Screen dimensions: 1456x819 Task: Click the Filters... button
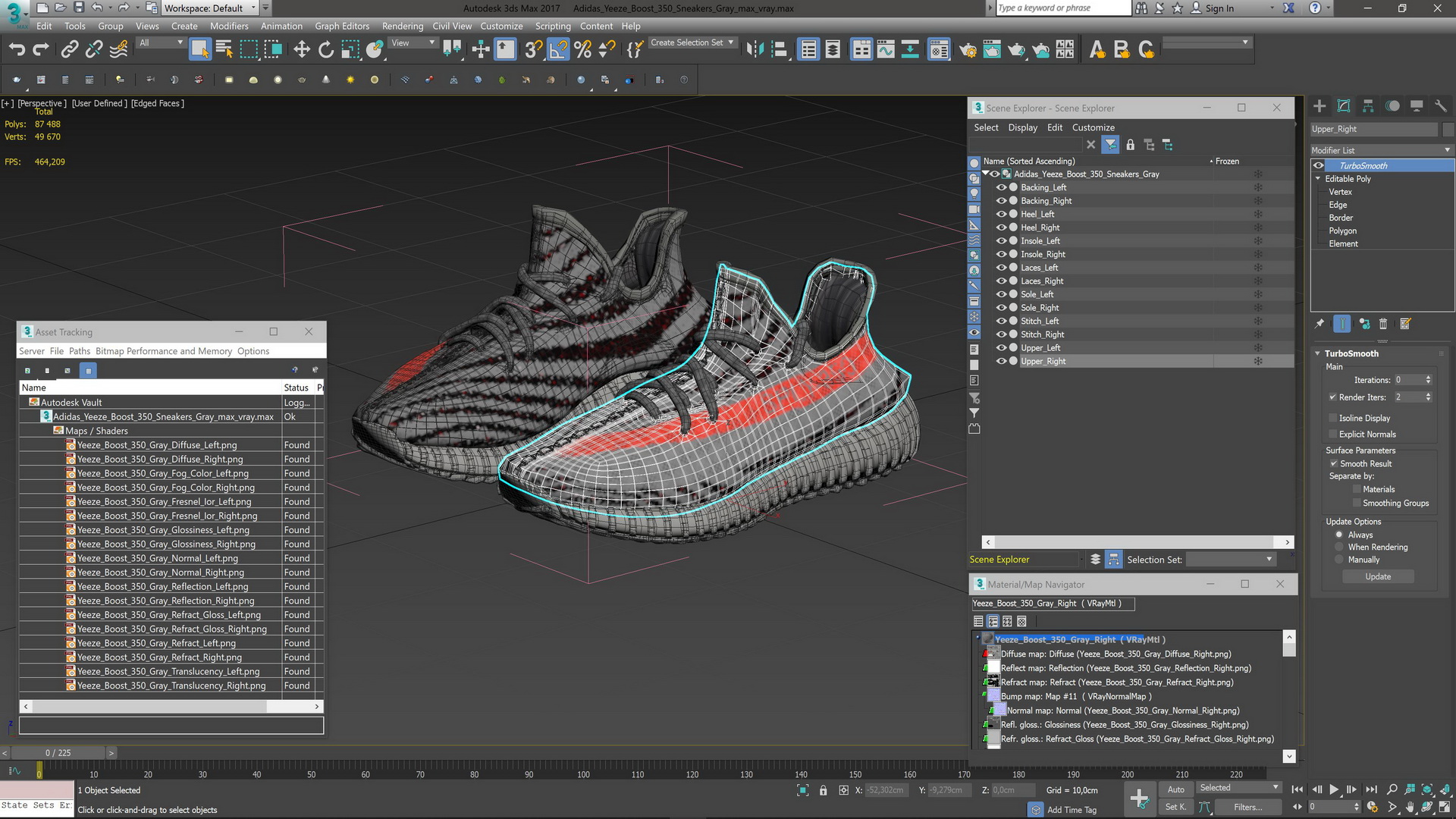click(1247, 807)
